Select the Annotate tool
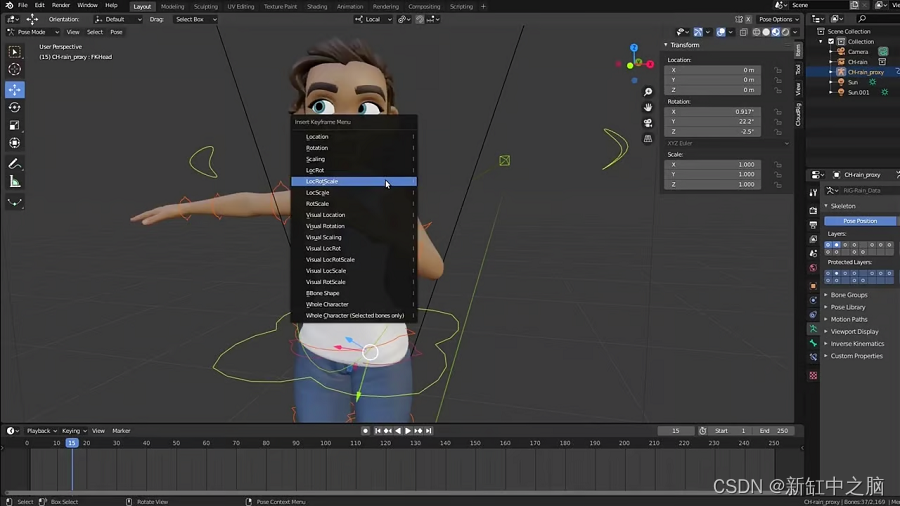The height and width of the screenshot is (506, 900). pos(15,164)
